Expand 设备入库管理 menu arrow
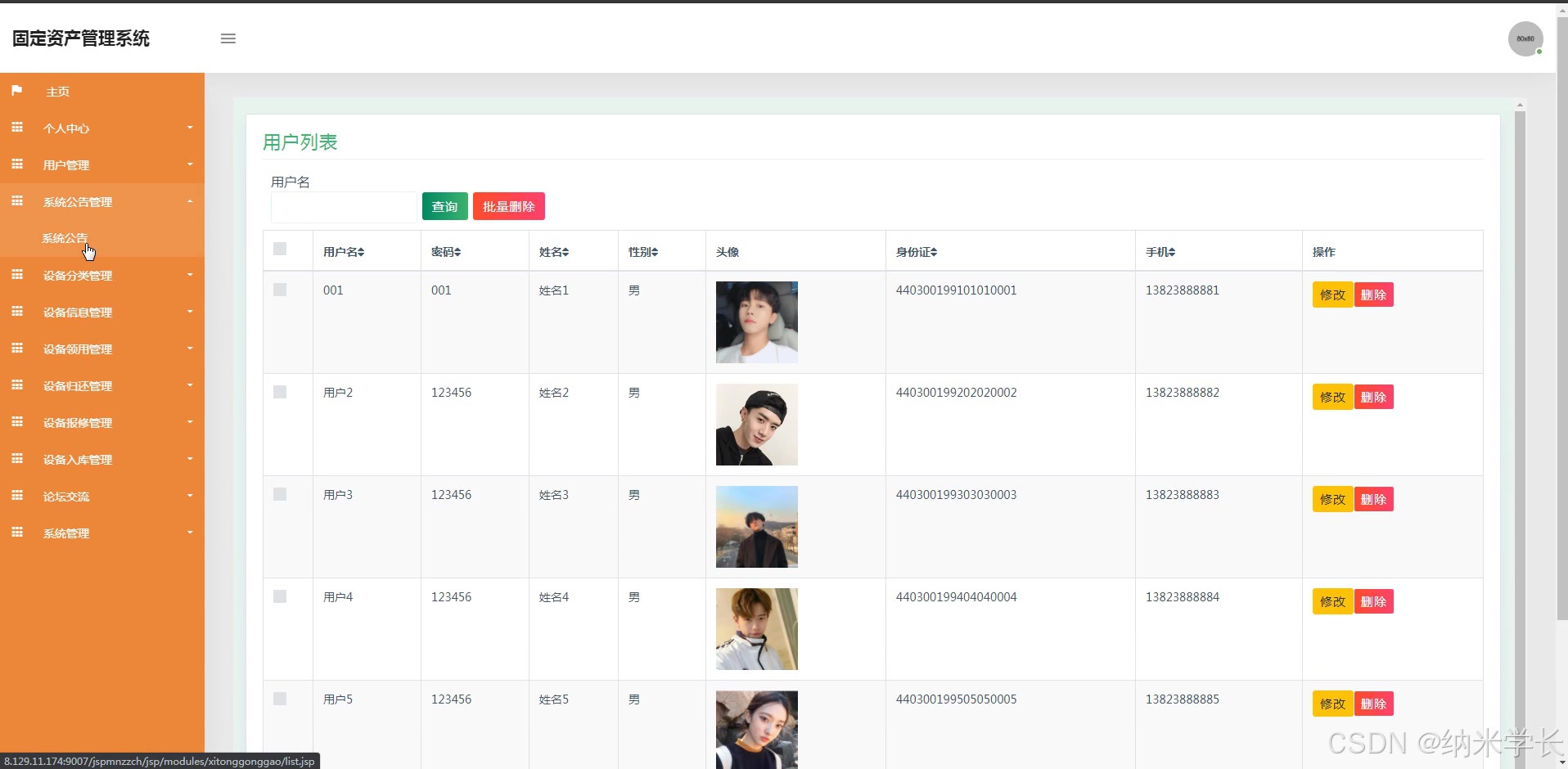 click(x=190, y=458)
